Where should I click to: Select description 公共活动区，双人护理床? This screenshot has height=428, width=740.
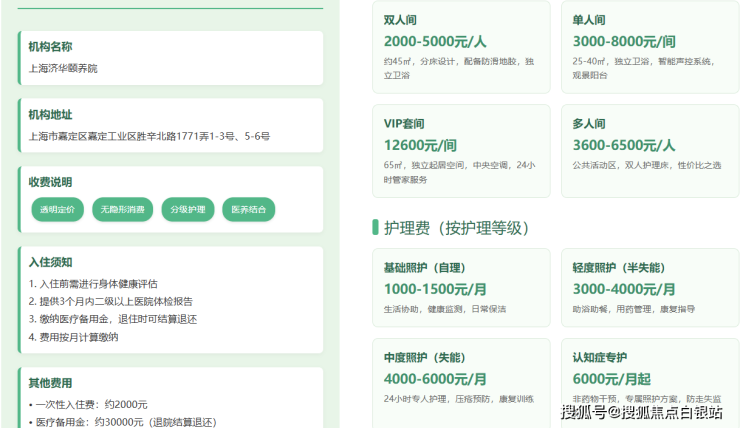(x=621, y=165)
